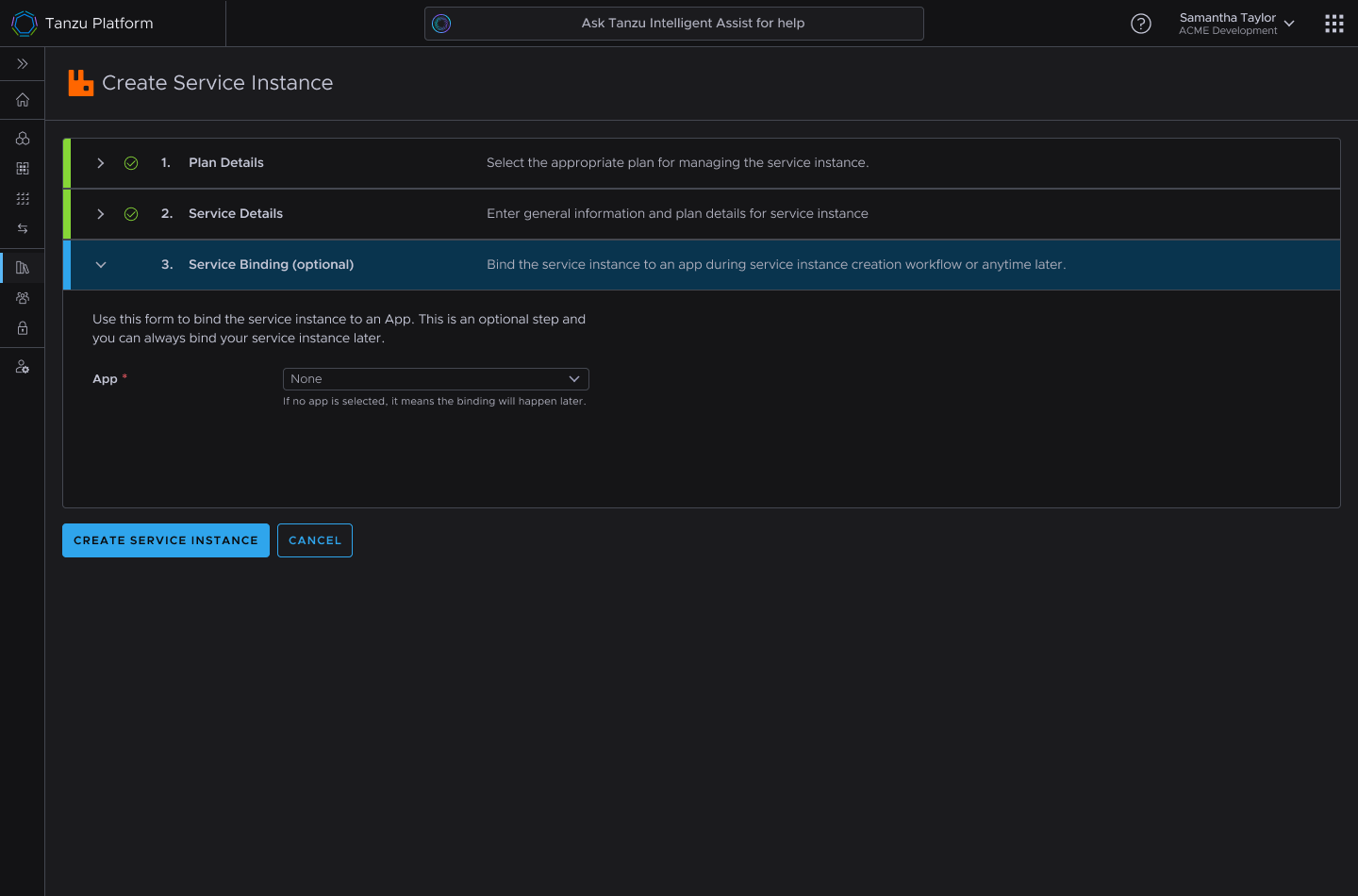Open the two-arrows swap sidebar icon
Screen dimensions: 1358x896
click(x=23, y=229)
